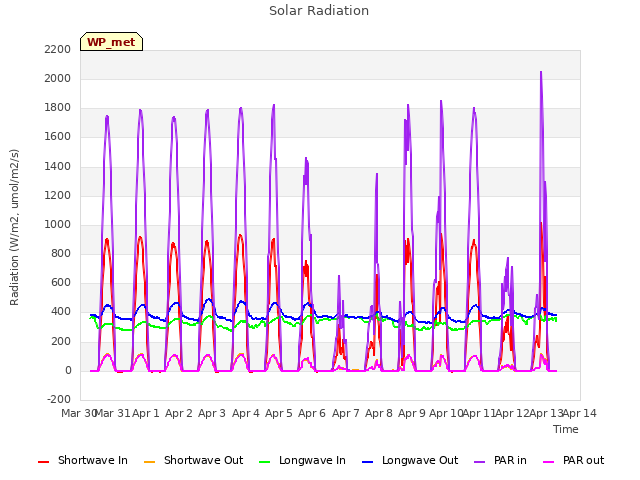
Task: Click the Time x-axis label
Action: [566, 429]
